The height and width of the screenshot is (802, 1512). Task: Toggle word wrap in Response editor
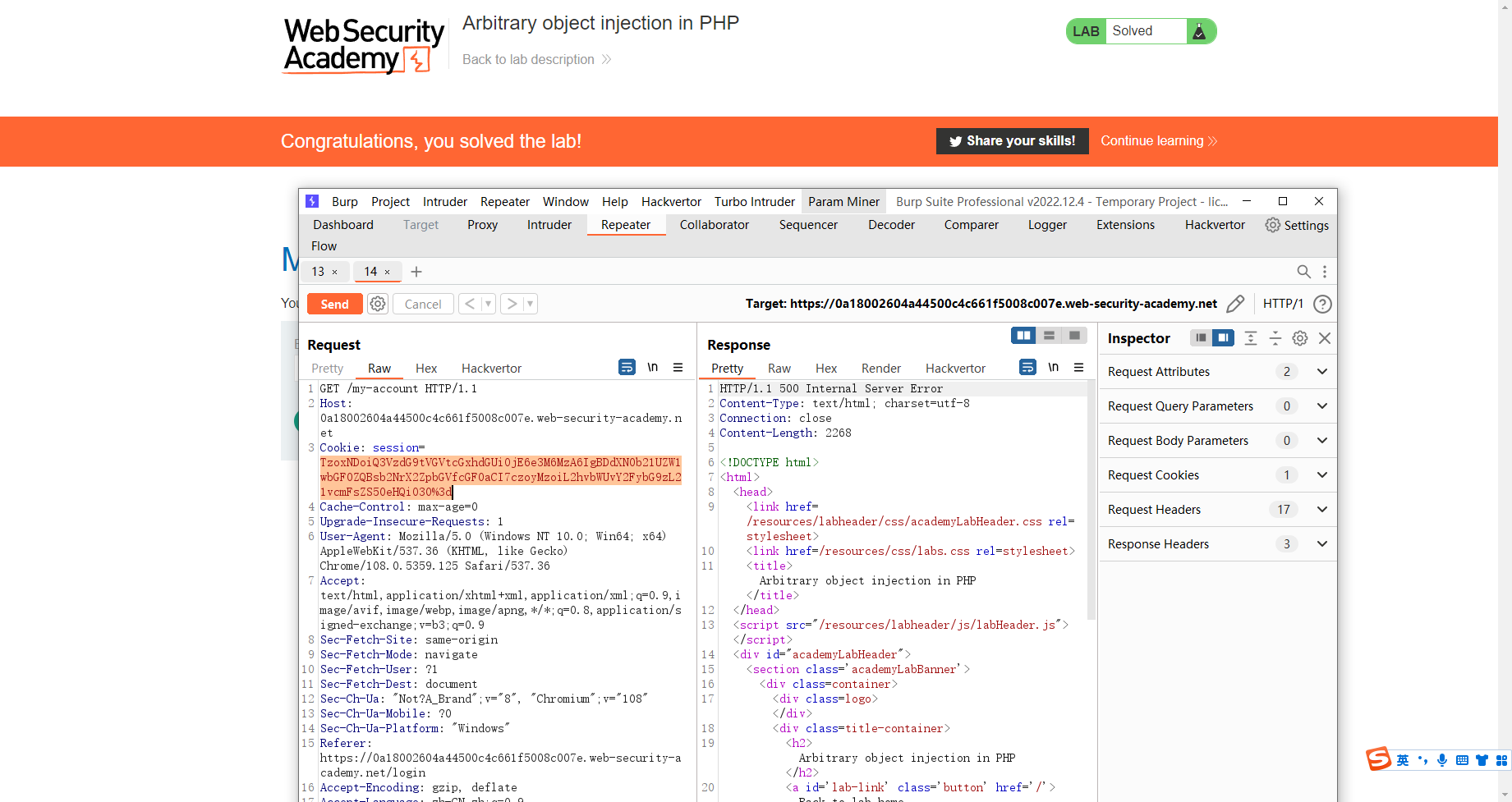click(x=1027, y=367)
